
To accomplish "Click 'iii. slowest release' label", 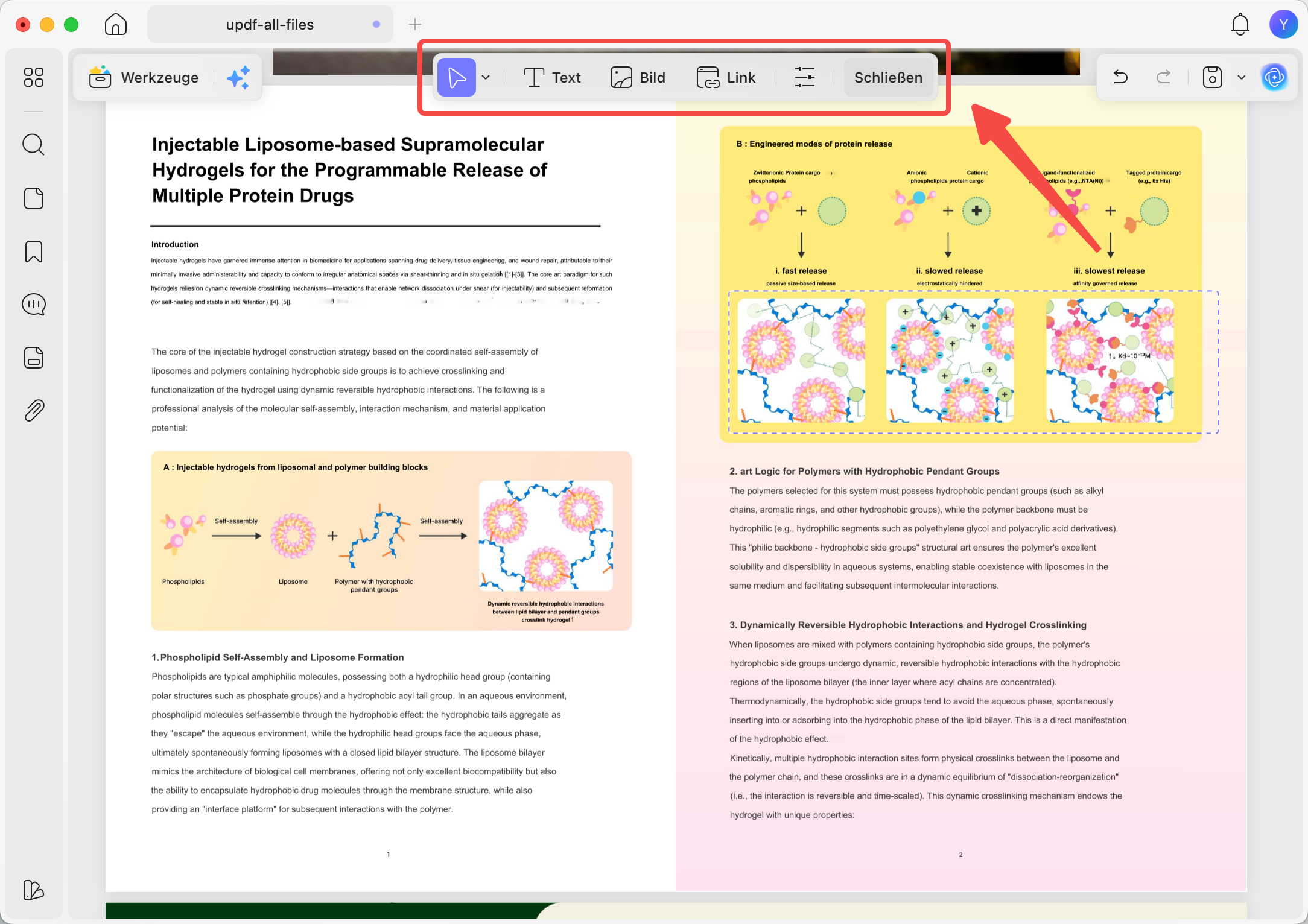I will coord(1109,271).
